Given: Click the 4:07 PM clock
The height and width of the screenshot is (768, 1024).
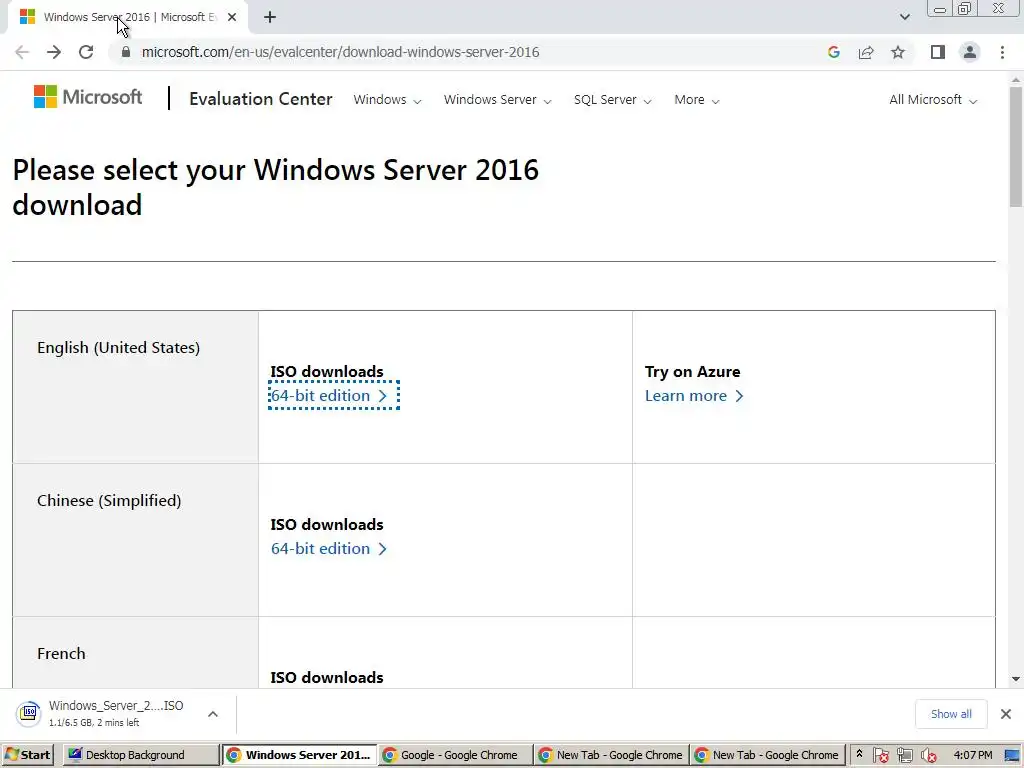Looking at the screenshot, I should click(x=972, y=755).
